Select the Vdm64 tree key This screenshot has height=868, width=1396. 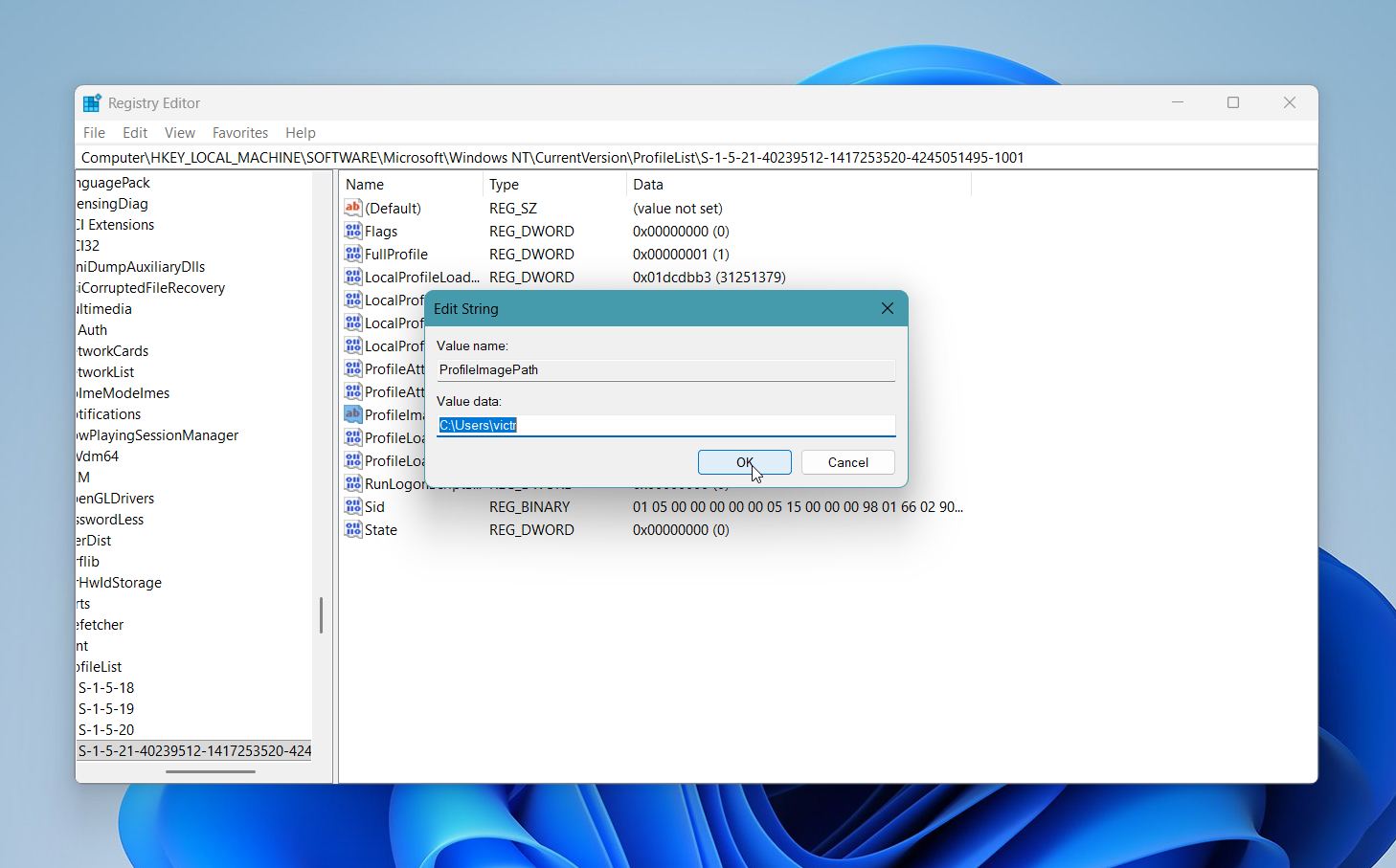click(98, 456)
